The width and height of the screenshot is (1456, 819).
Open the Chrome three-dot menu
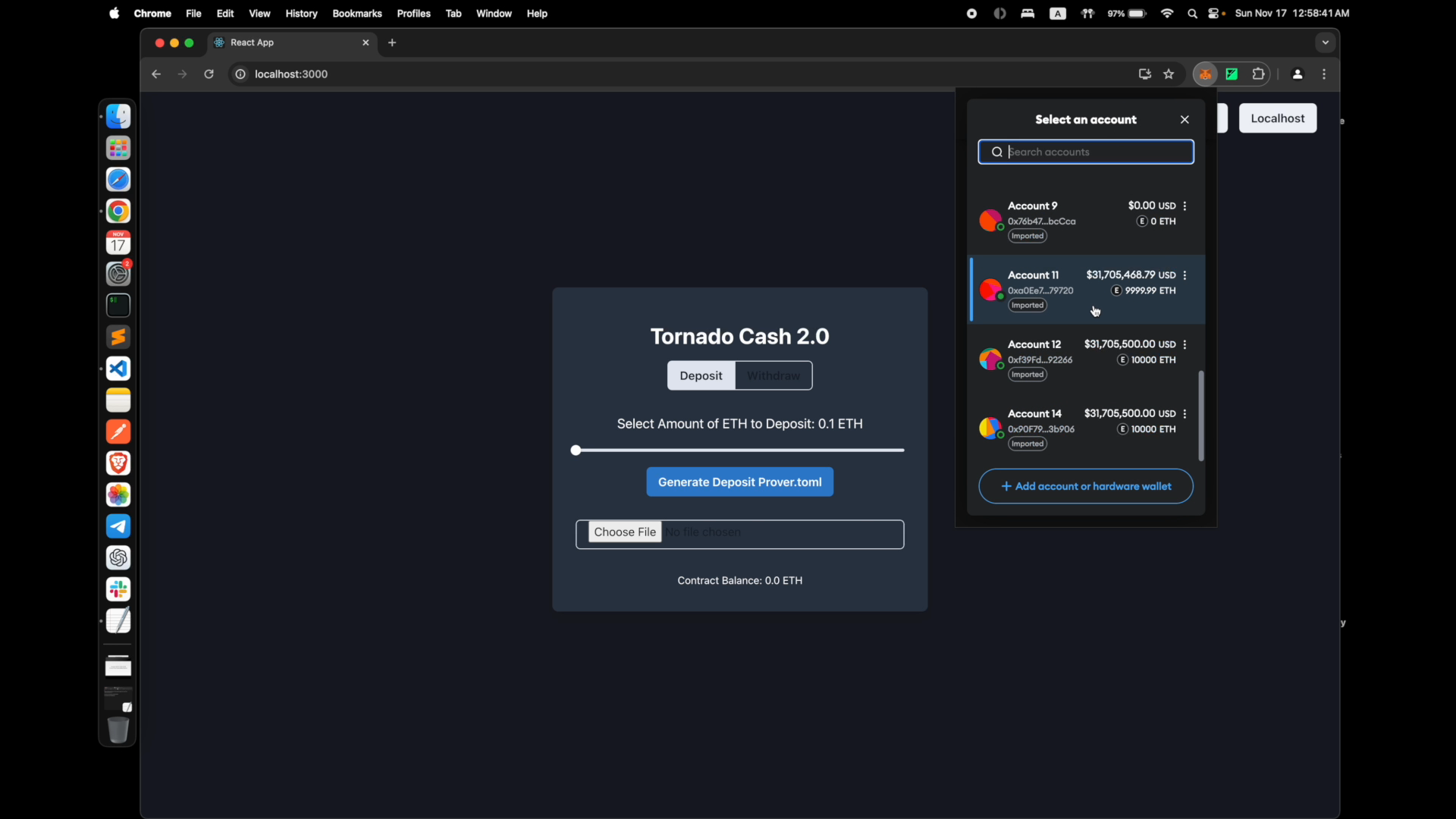1325,74
